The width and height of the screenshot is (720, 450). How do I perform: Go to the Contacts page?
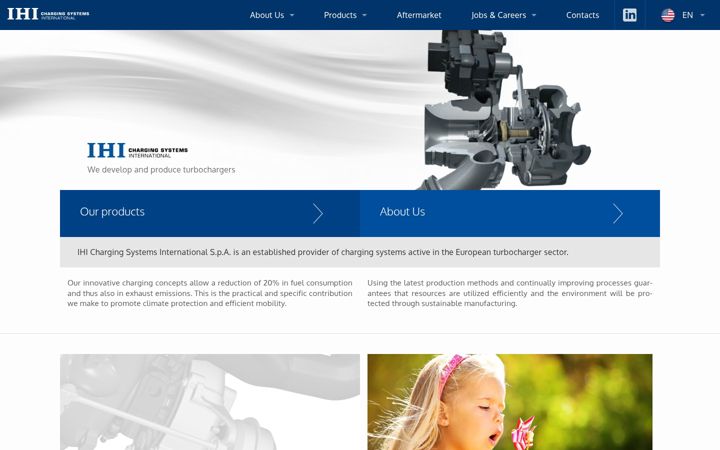582,15
